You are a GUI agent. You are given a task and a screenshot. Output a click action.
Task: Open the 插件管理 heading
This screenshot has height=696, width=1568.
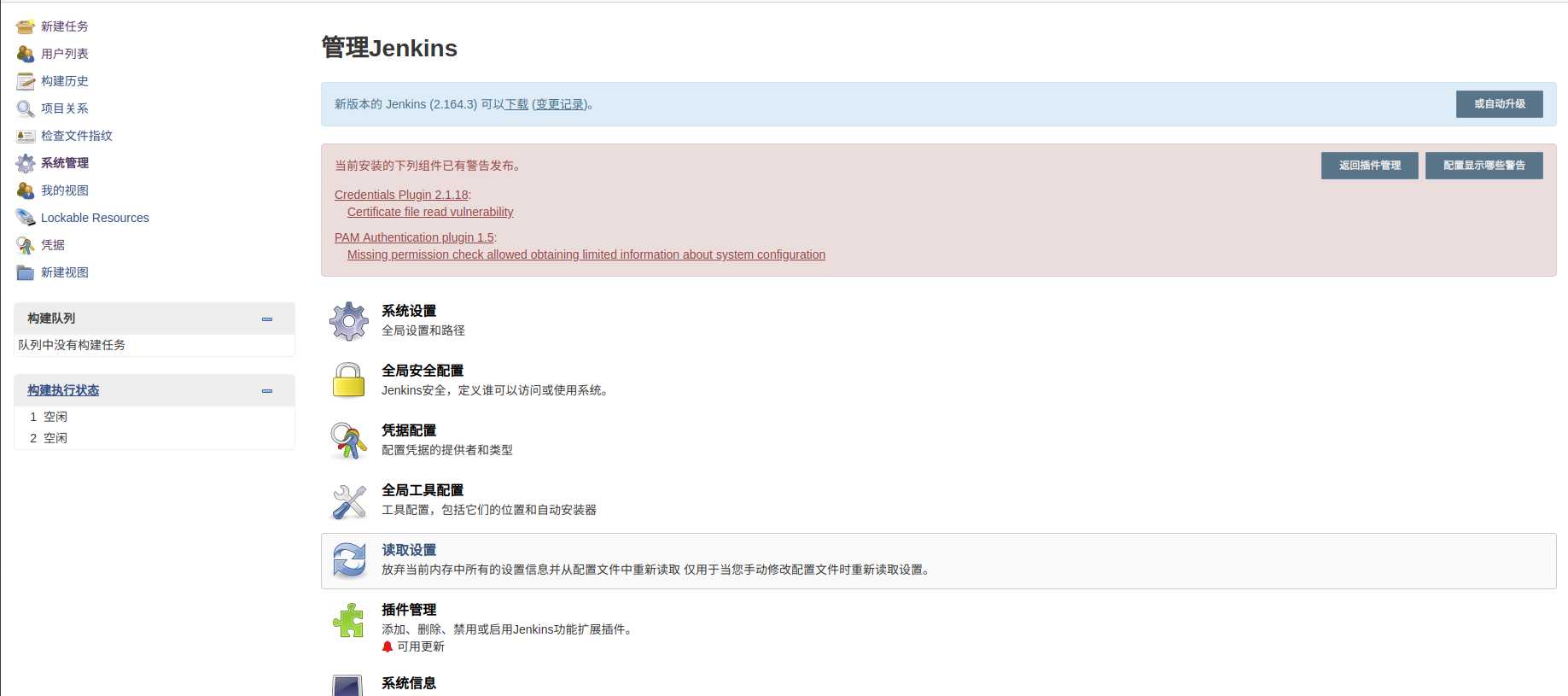(409, 610)
